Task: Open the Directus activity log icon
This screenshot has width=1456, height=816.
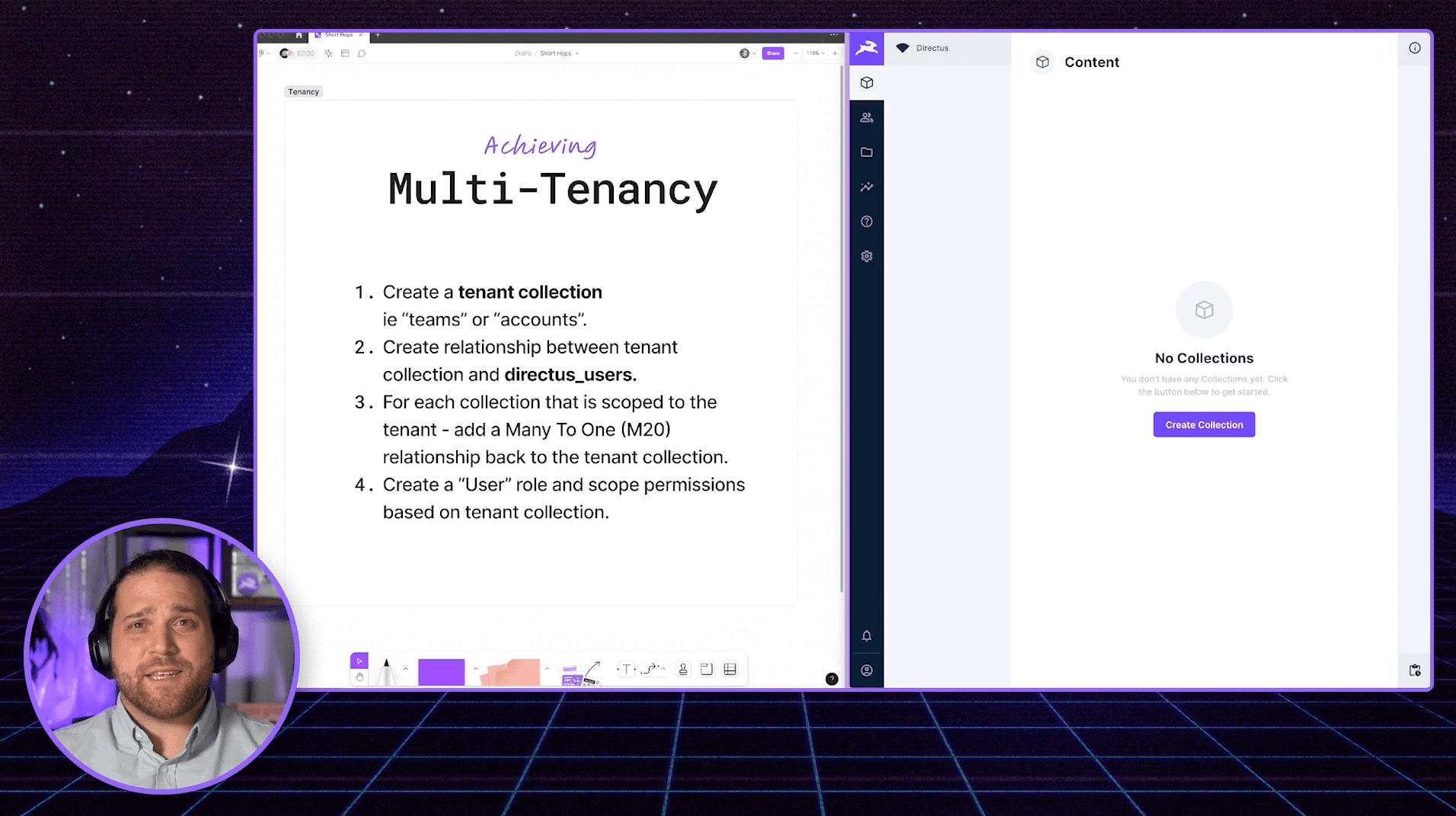Action: (x=1415, y=670)
